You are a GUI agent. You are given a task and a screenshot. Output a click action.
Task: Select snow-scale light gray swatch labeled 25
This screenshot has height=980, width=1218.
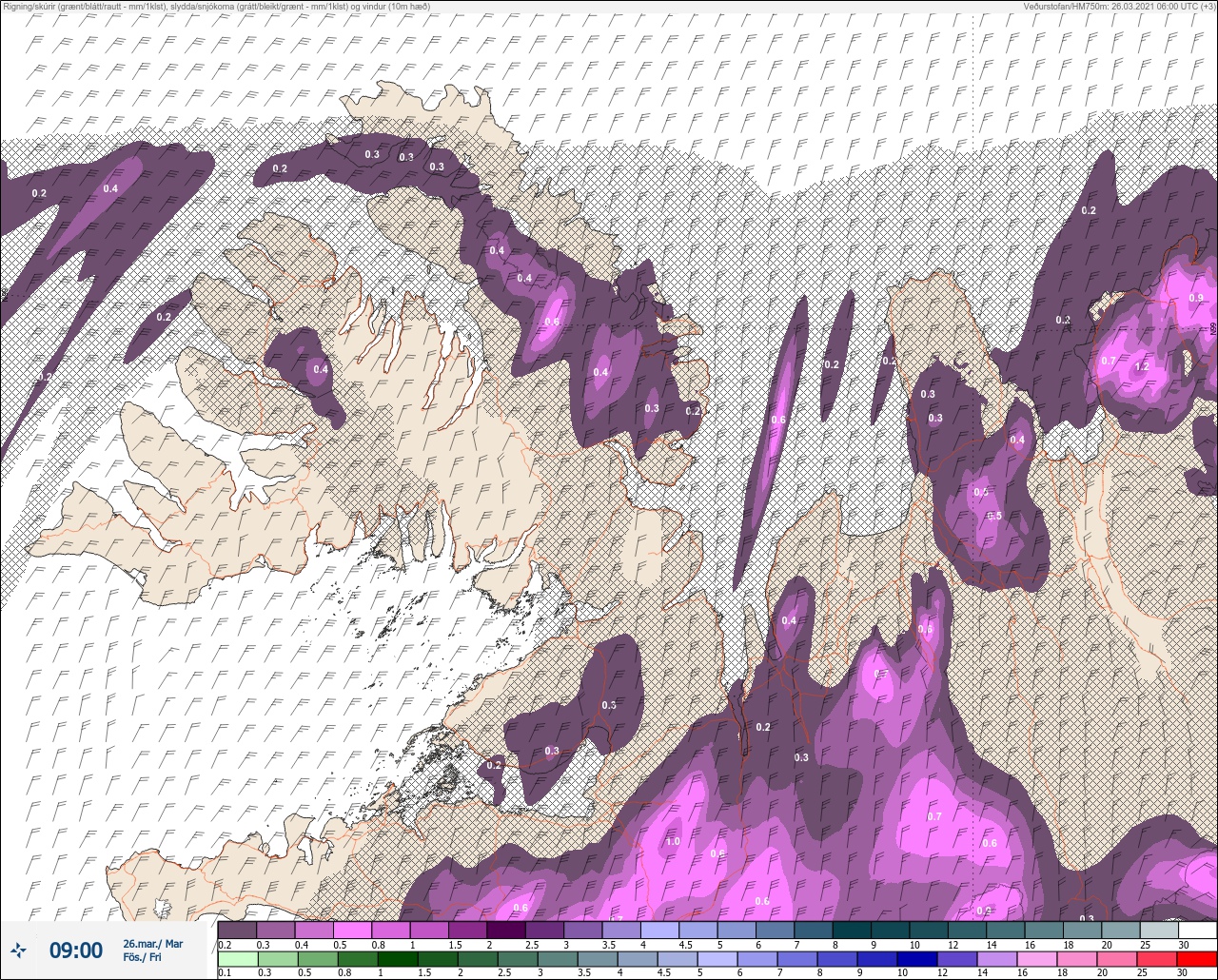1159,930
